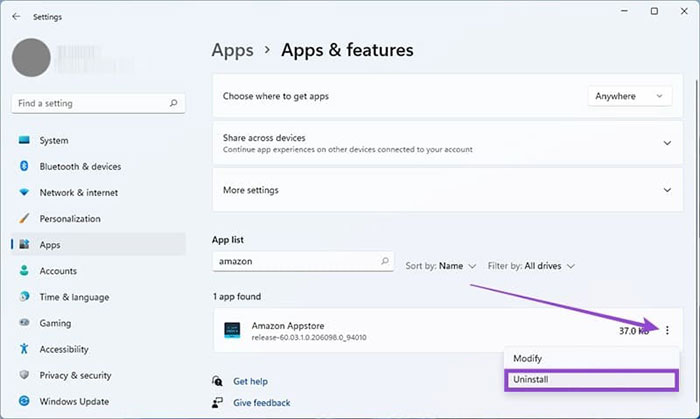This screenshot has width=700, height=419.
Task: Choose Uninstall from the context menu
Action: coord(589,380)
